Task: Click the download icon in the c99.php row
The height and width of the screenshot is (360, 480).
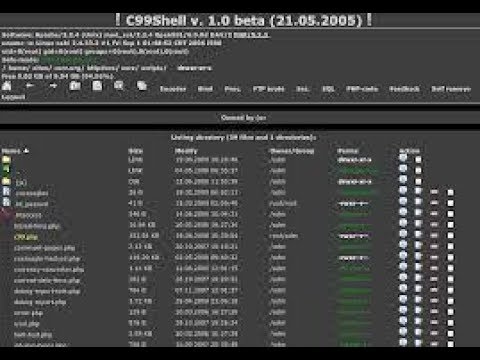Action: [434, 236]
